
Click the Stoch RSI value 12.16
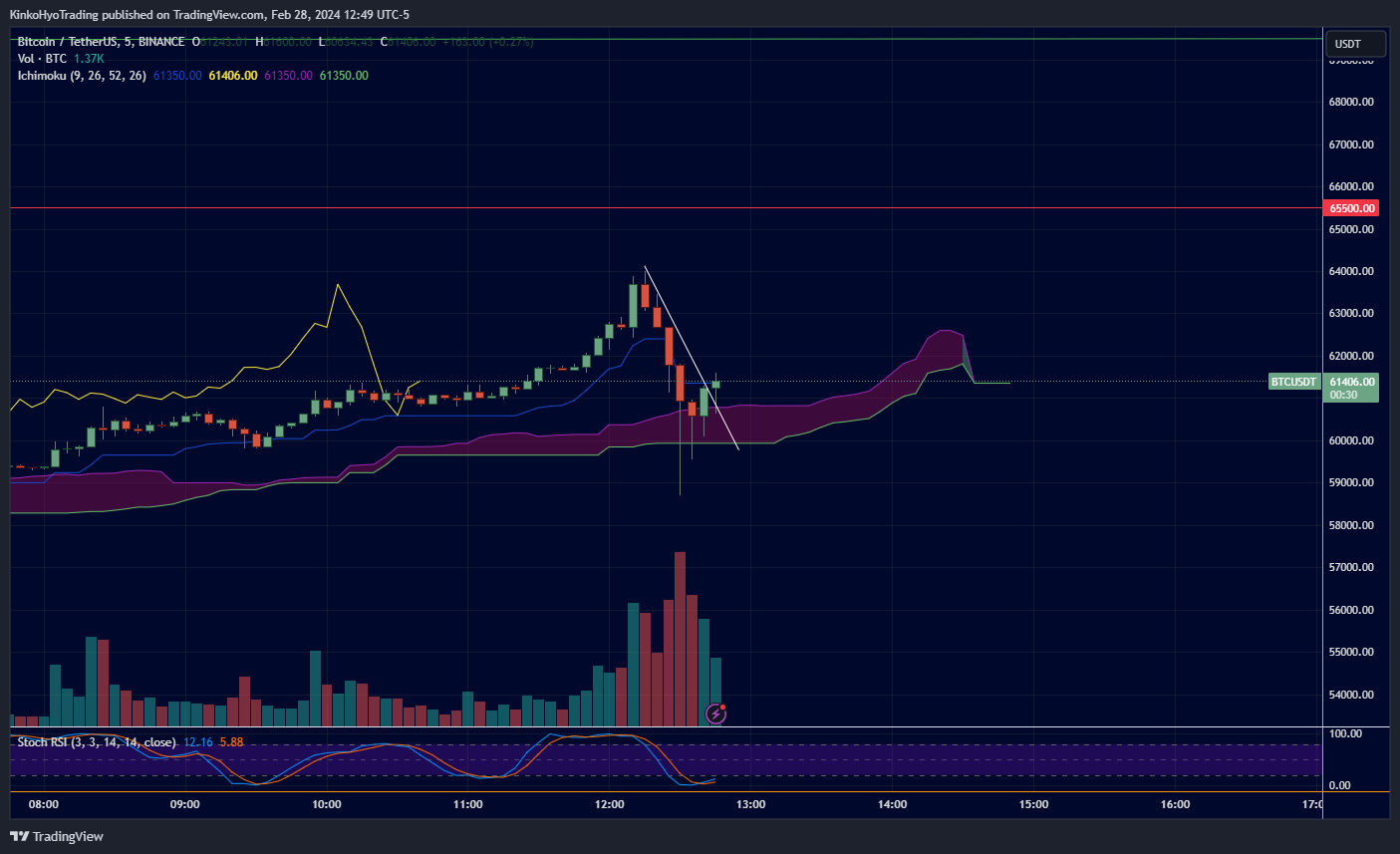click(198, 742)
